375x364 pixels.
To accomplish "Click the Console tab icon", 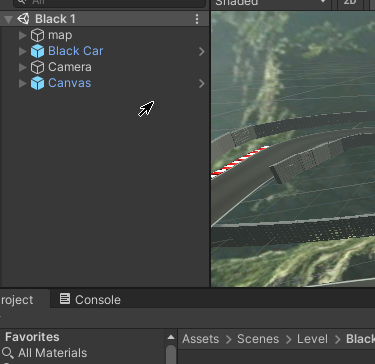I will tap(65, 299).
